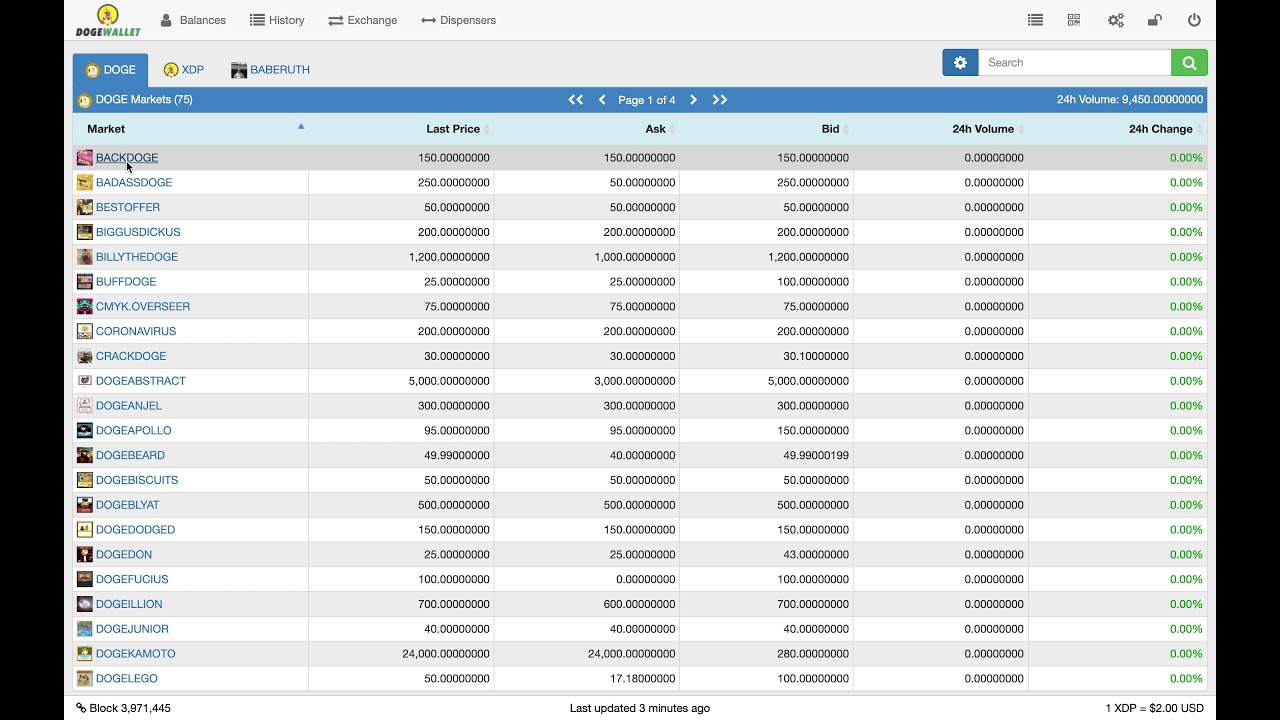Go to previous page arrow
Image resolution: width=1280 pixels, height=720 pixels.
tap(602, 100)
